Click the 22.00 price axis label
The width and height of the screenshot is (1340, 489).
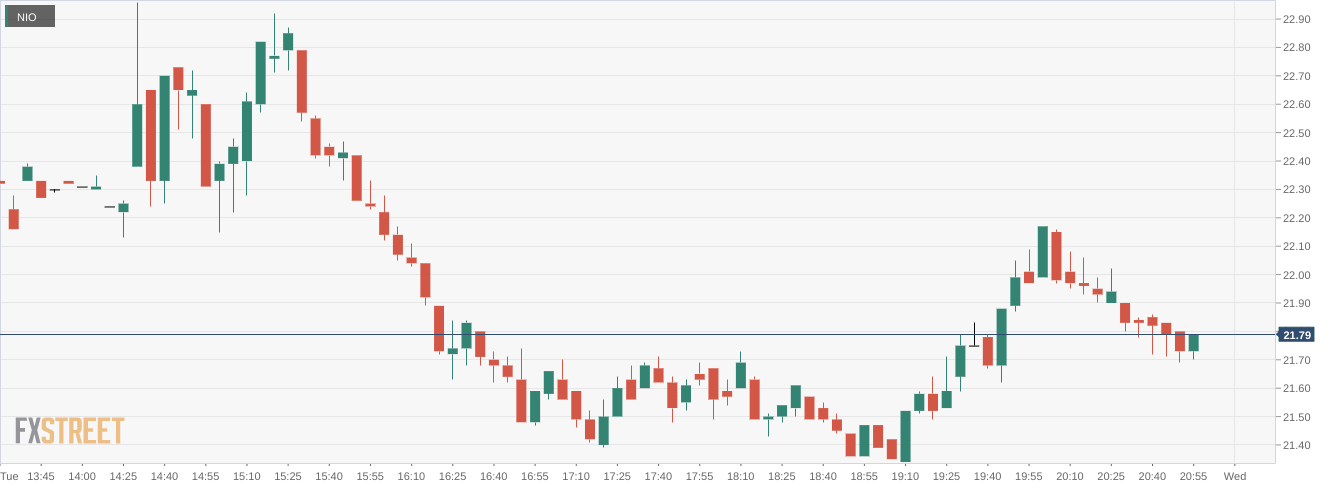pyautogui.click(x=1296, y=275)
